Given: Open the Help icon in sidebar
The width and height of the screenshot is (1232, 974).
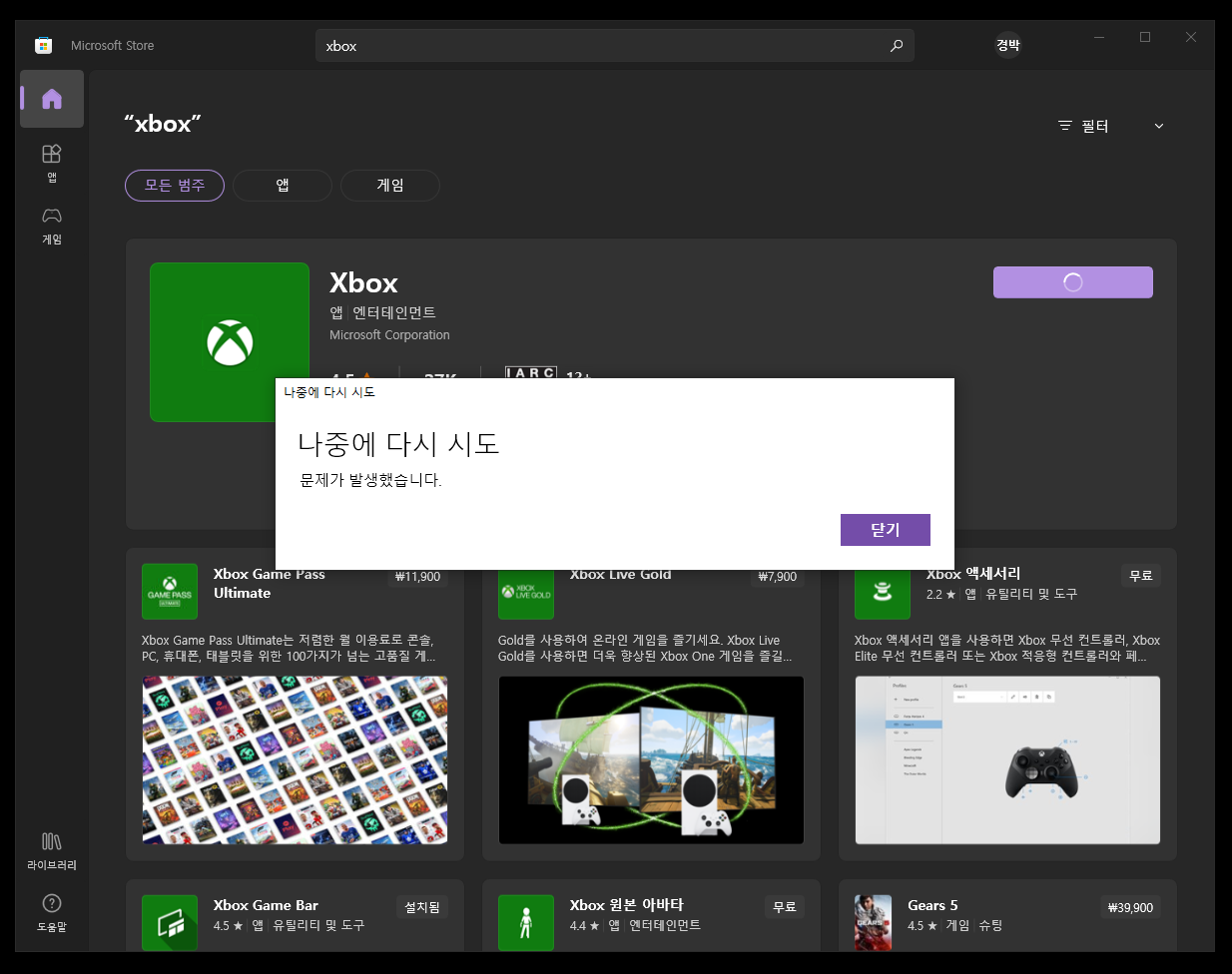Looking at the screenshot, I should tap(52, 912).
